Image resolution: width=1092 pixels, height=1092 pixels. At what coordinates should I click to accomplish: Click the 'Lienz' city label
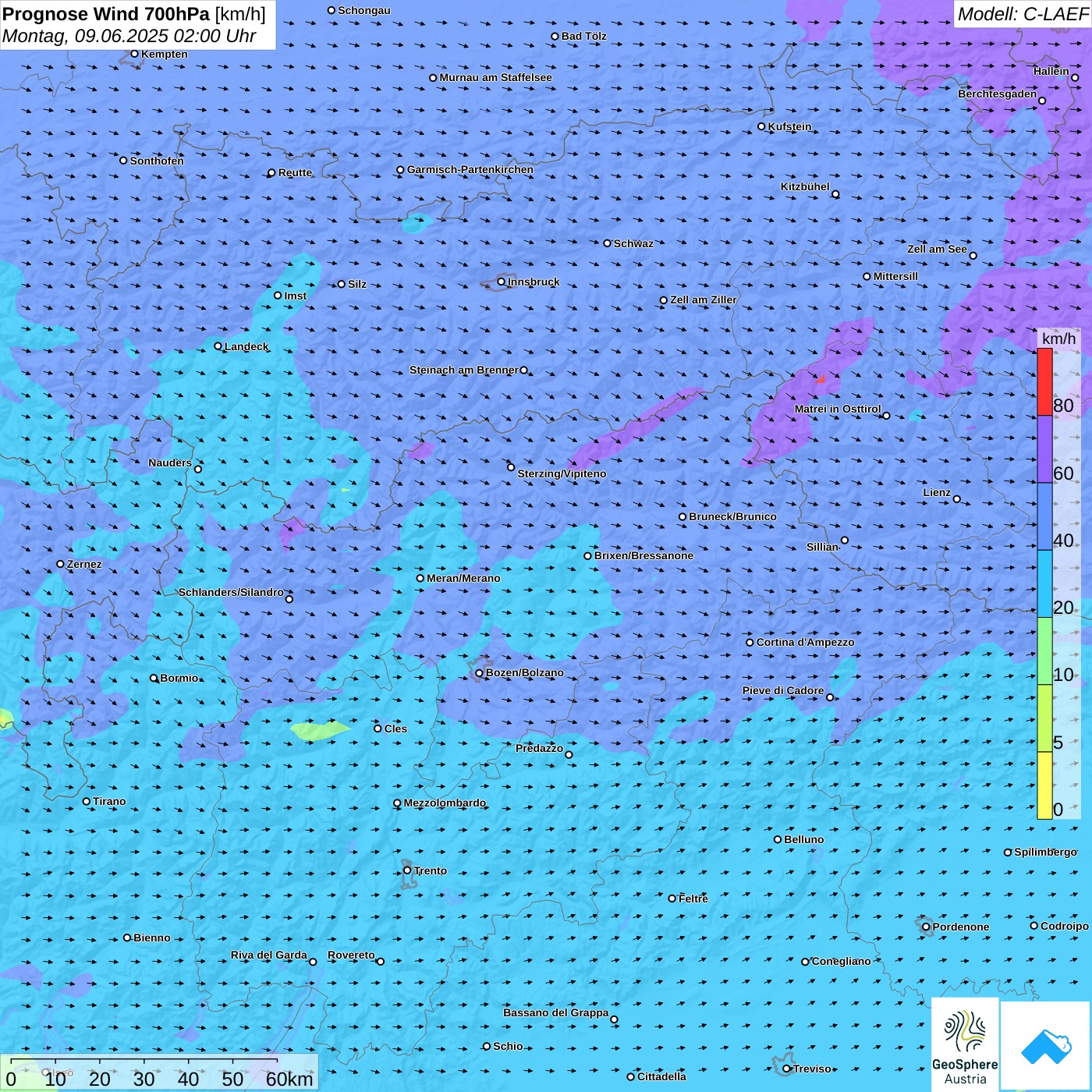[937, 492]
